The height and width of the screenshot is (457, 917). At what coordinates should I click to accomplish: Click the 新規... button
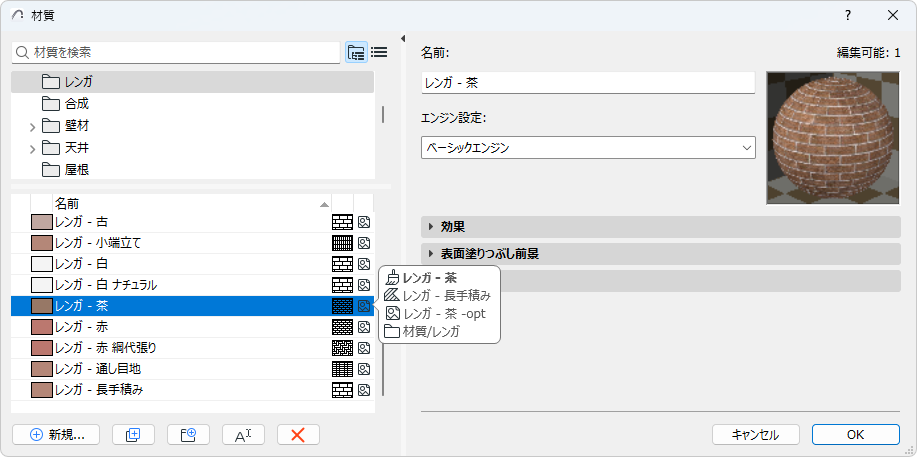click(x=56, y=434)
